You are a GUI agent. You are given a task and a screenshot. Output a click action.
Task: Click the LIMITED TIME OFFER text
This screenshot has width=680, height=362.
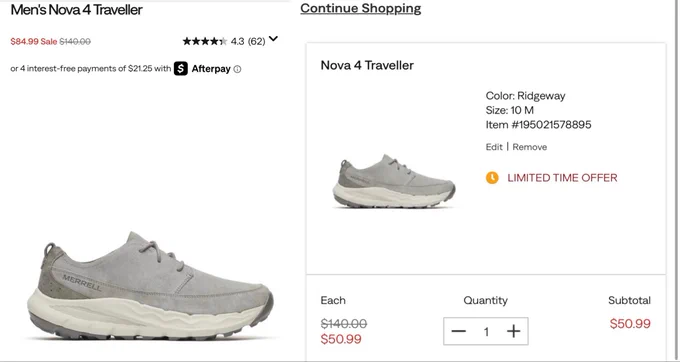[x=562, y=178]
